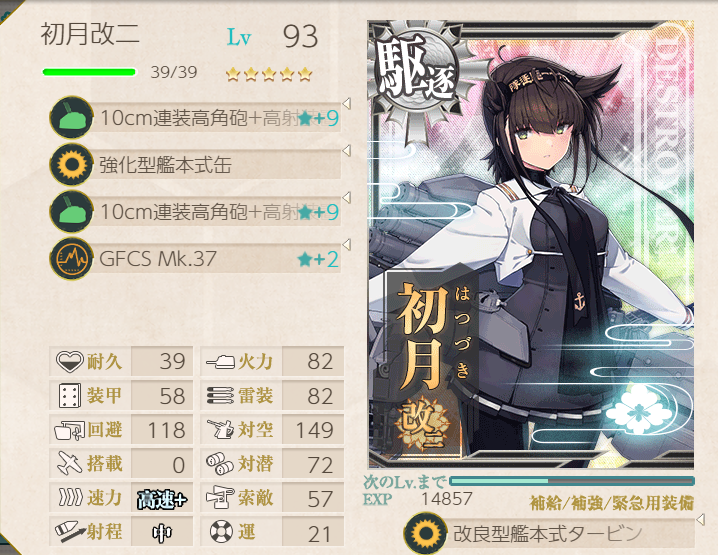Select the second 10cm連装高角砲 equipment slot

tap(196, 211)
